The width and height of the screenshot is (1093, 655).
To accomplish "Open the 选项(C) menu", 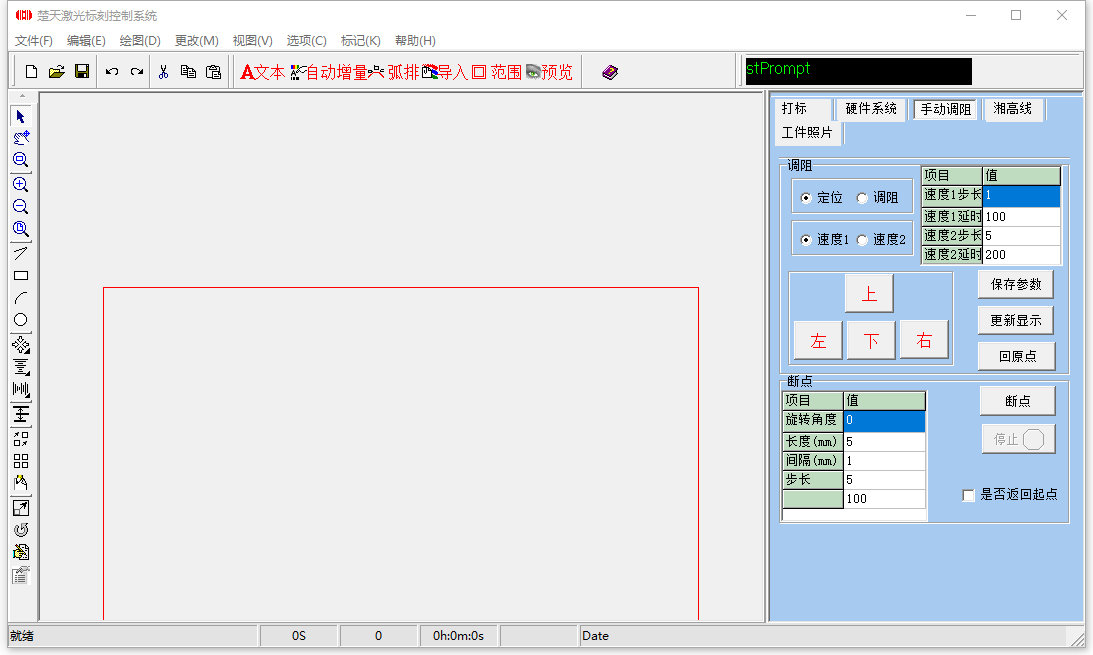I will coord(307,40).
